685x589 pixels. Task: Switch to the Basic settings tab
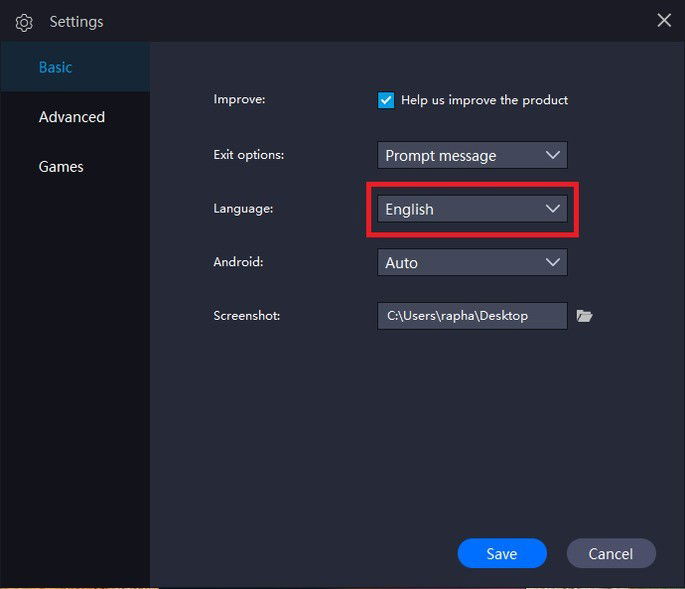coord(56,67)
